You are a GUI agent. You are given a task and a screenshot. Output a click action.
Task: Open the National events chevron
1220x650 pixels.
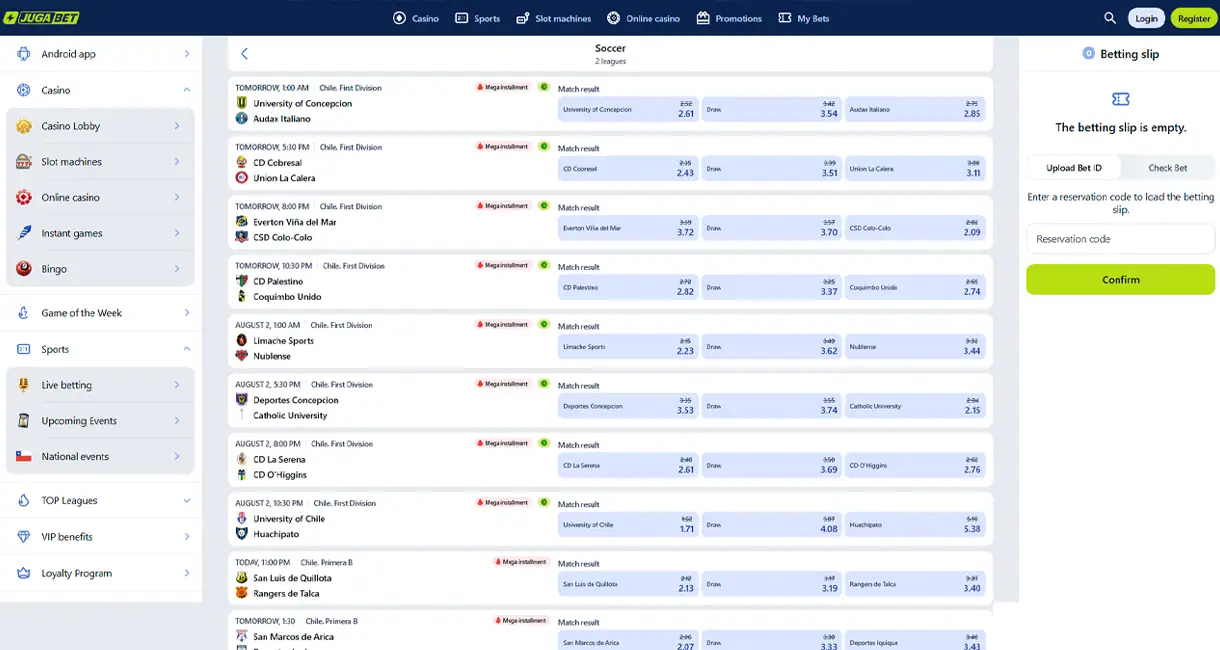177,456
